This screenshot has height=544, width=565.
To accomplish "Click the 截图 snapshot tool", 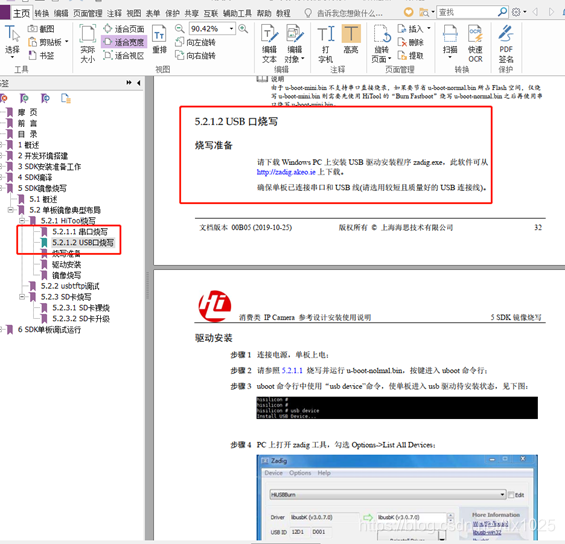I will pos(41,29).
